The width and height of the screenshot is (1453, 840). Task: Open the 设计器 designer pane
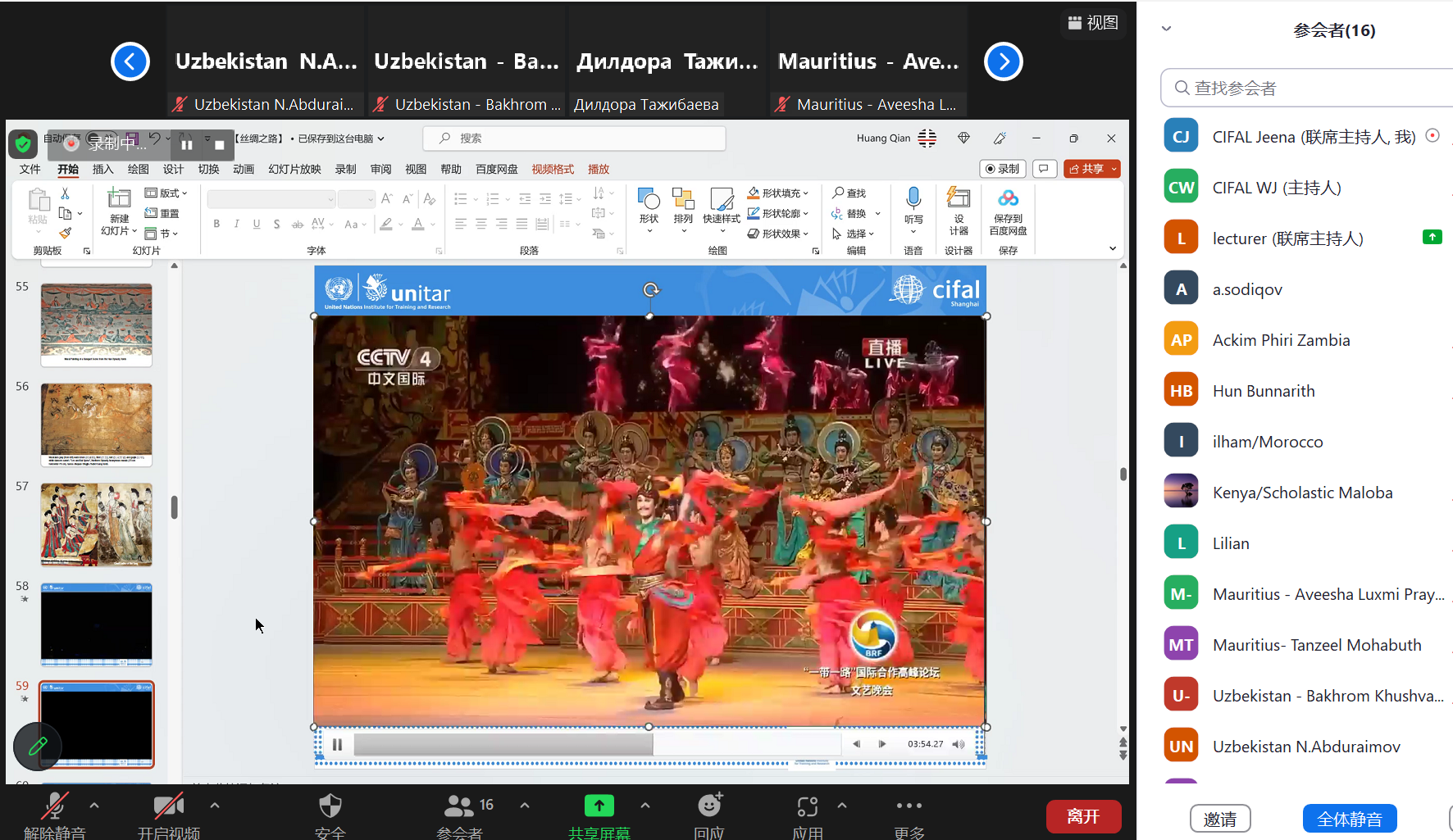959,211
